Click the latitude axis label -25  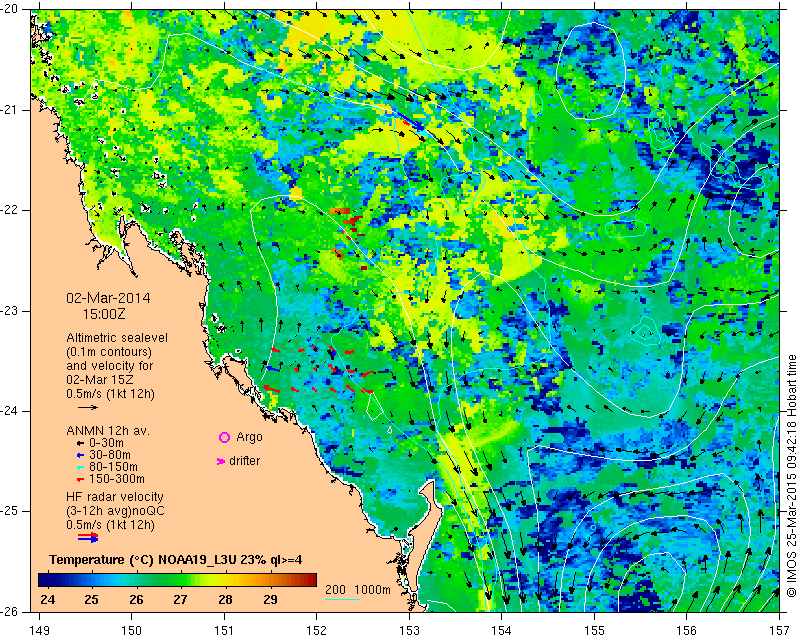click(10, 511)
